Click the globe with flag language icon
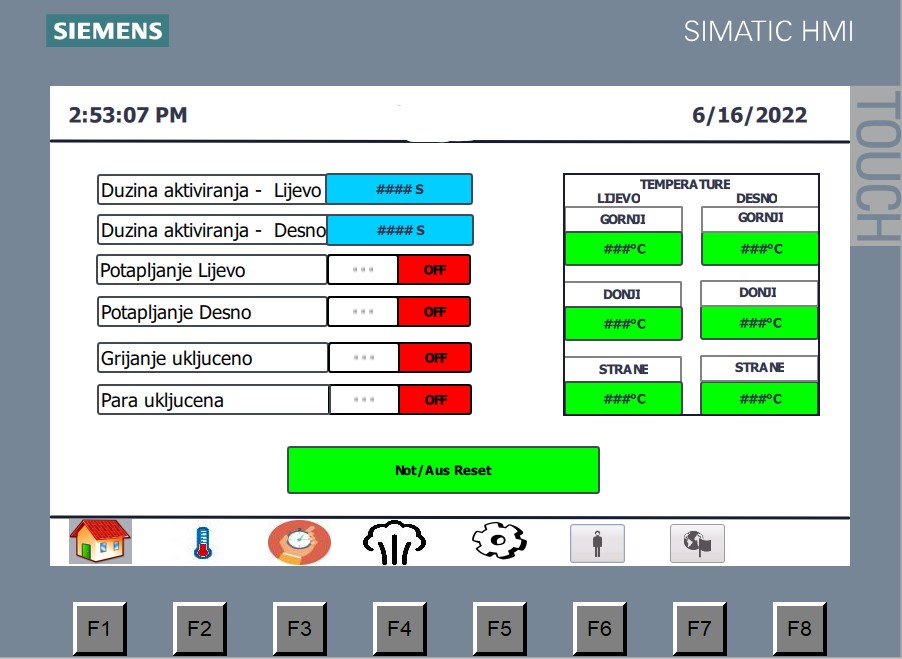 point(697,543)
